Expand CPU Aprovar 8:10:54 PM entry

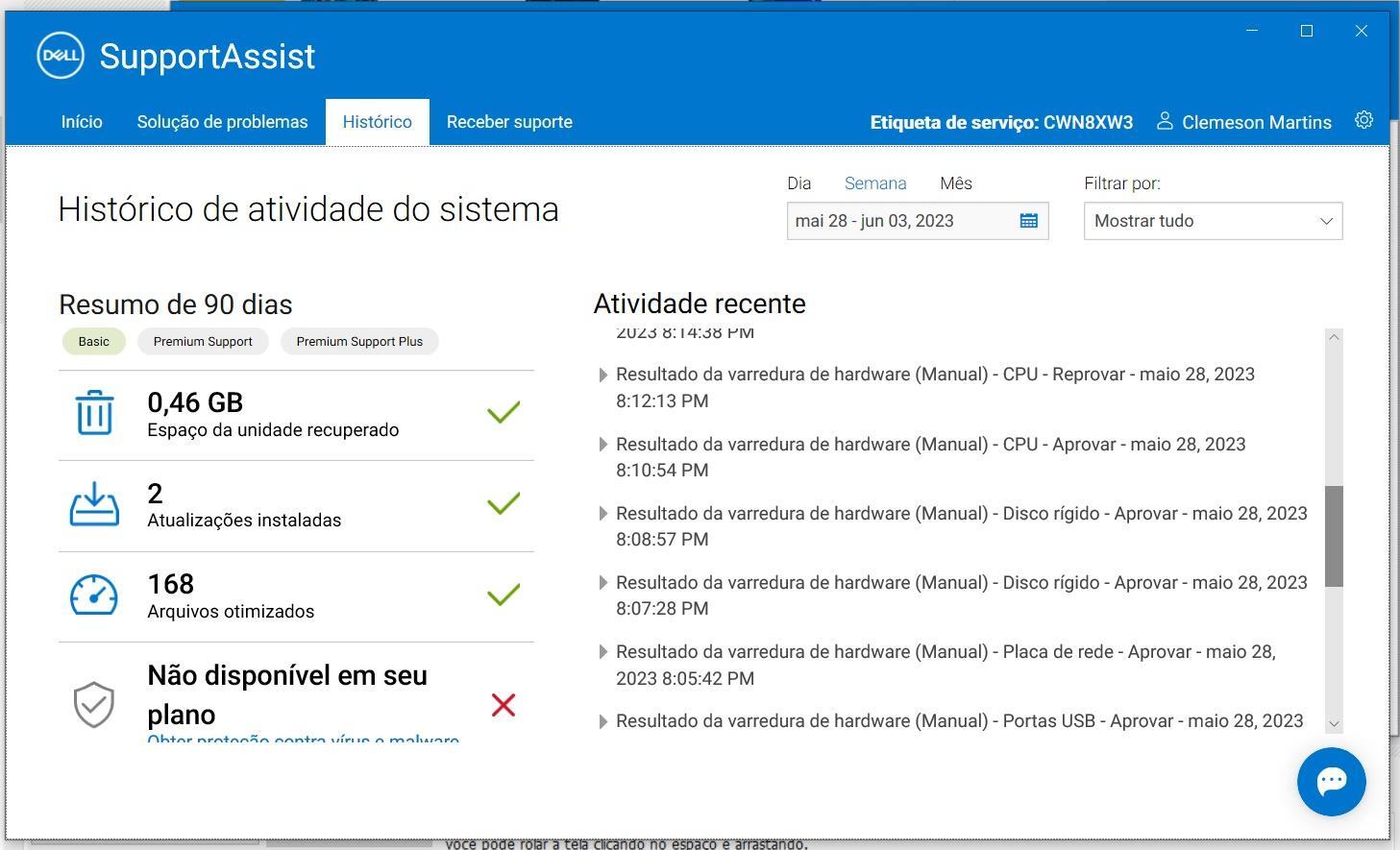click(x=602, y=445)
